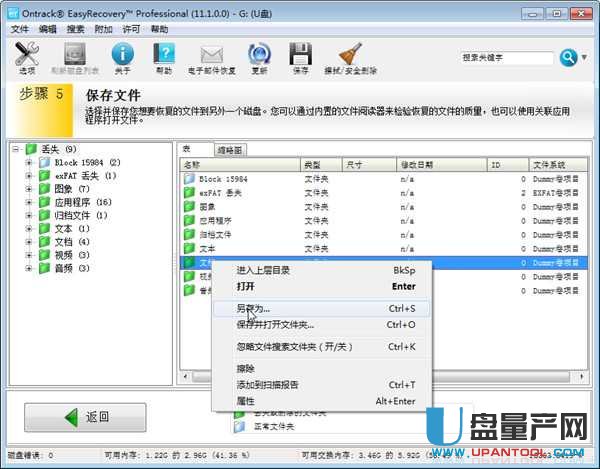Click the 保存 floppy disk icon
Viewport: 600px width, 469px height.
click(x=300, y=56)
